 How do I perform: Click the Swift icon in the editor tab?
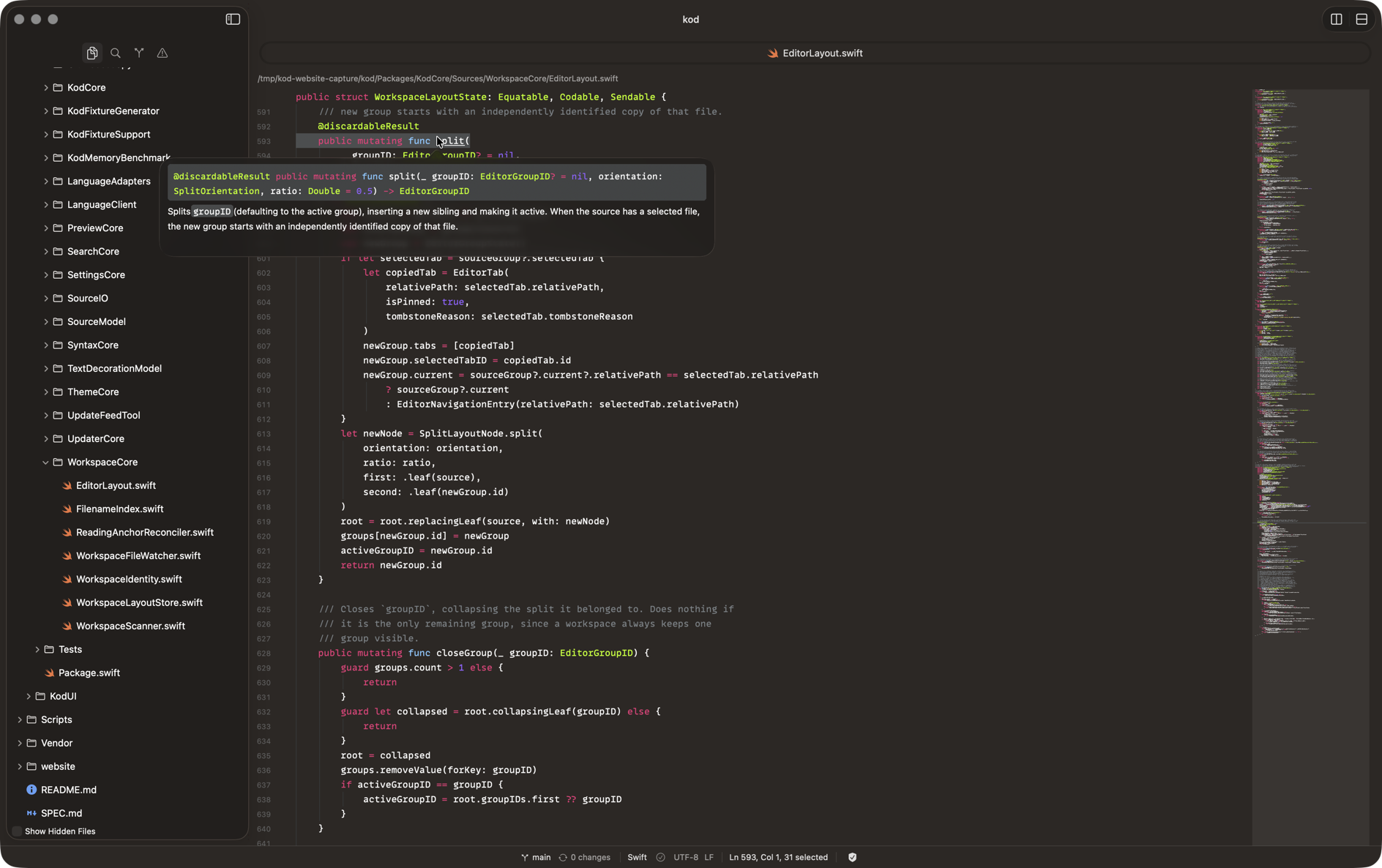click(773, 53)
